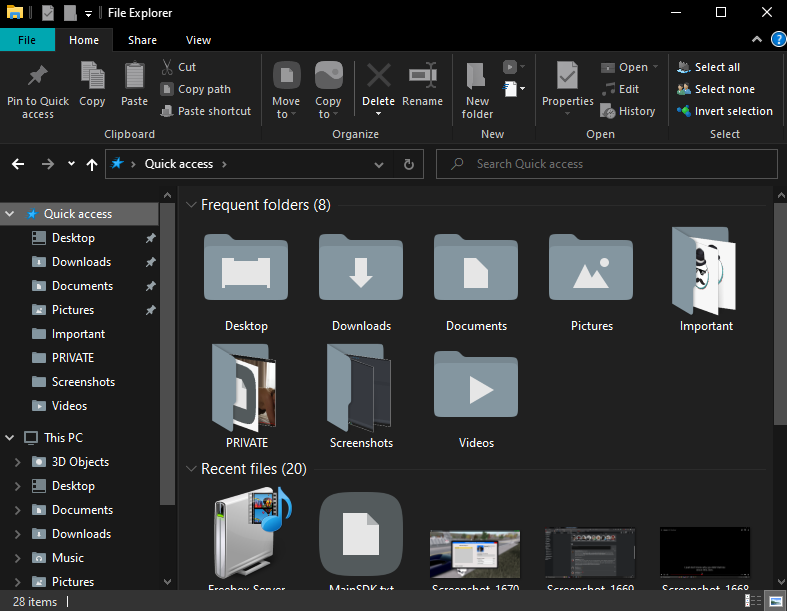The width and height of the screenshot is (787, 611).
Task: Click the Edit ribbon item
Action: coord(620,89)
